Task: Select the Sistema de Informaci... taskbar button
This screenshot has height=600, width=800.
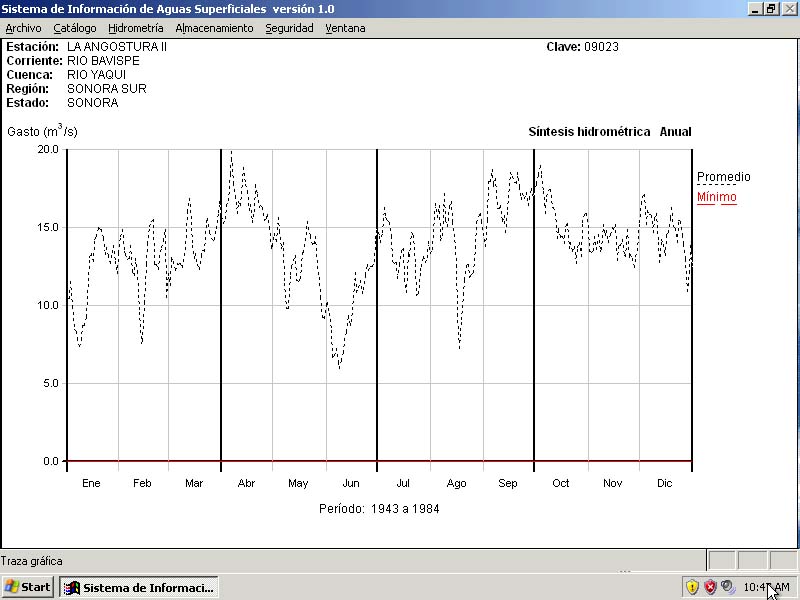Action: click(x=139, y=587)
